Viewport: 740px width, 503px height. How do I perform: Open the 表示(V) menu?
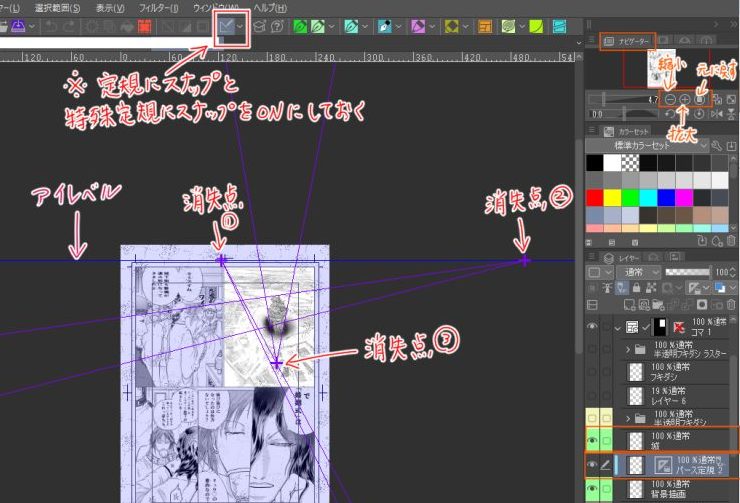110,8
